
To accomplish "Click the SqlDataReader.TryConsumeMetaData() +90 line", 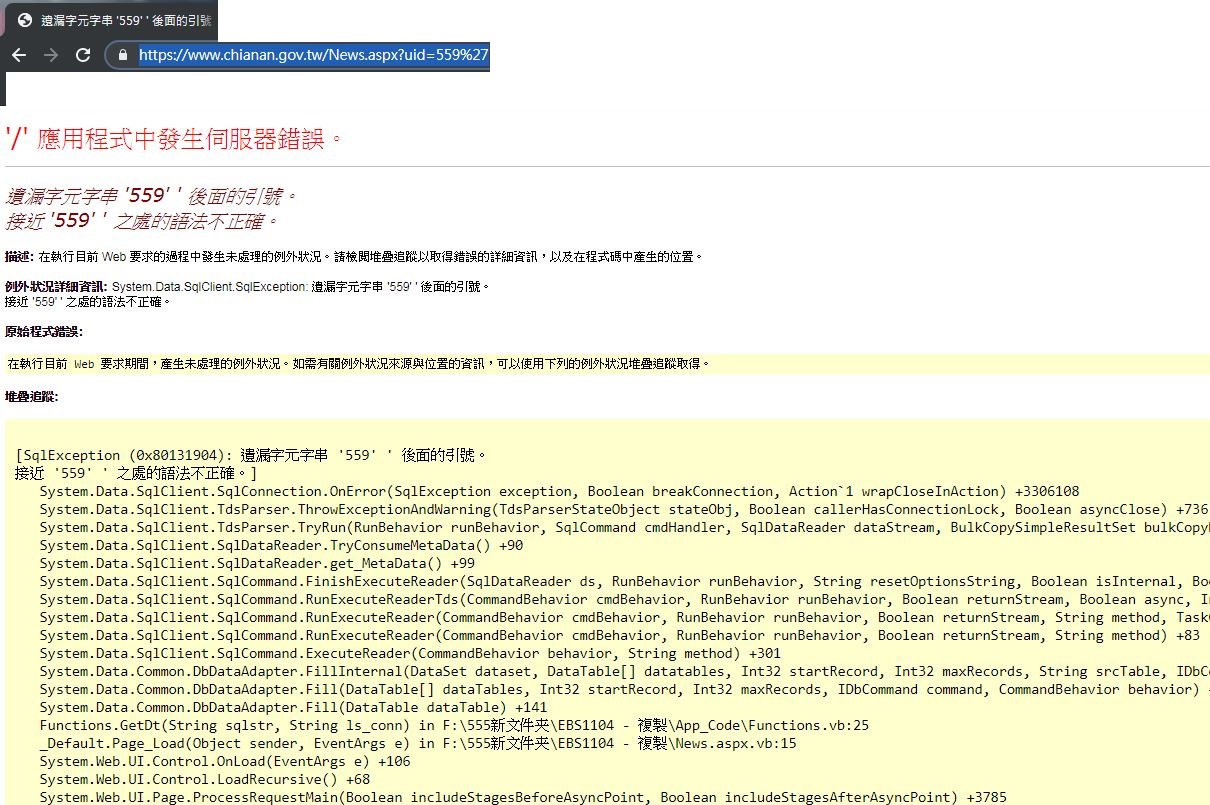I will pyautogui.click(x=281, y=545).
